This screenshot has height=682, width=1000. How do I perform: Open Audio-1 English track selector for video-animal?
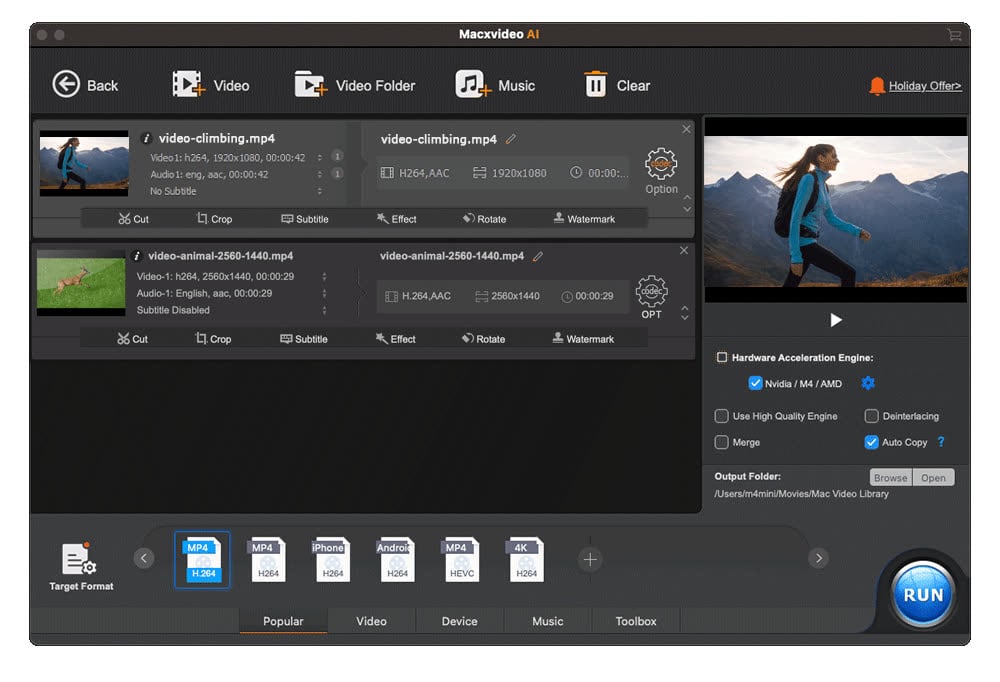pyautogui.click(x=324, y=293)
